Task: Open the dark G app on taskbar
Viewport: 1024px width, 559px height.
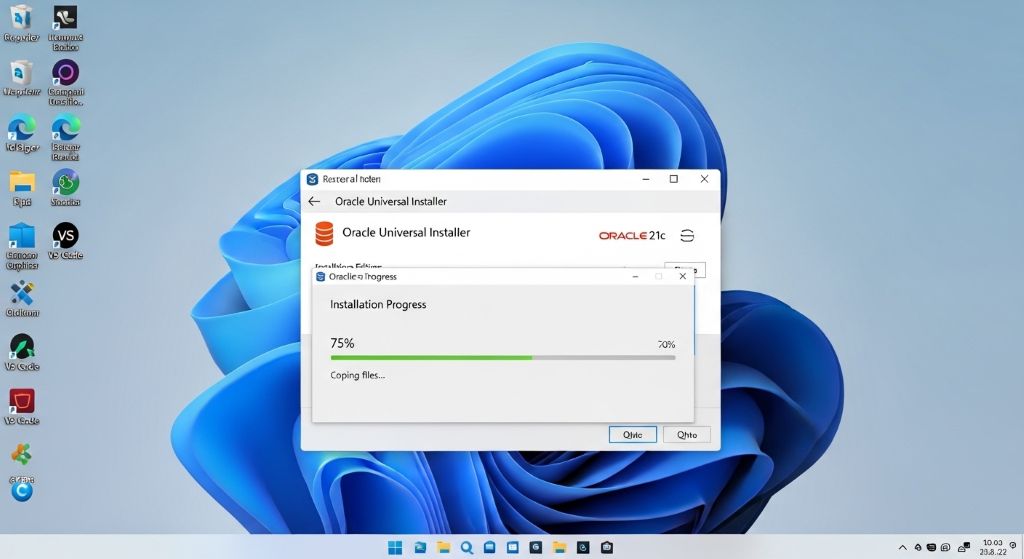Action: 536,547
